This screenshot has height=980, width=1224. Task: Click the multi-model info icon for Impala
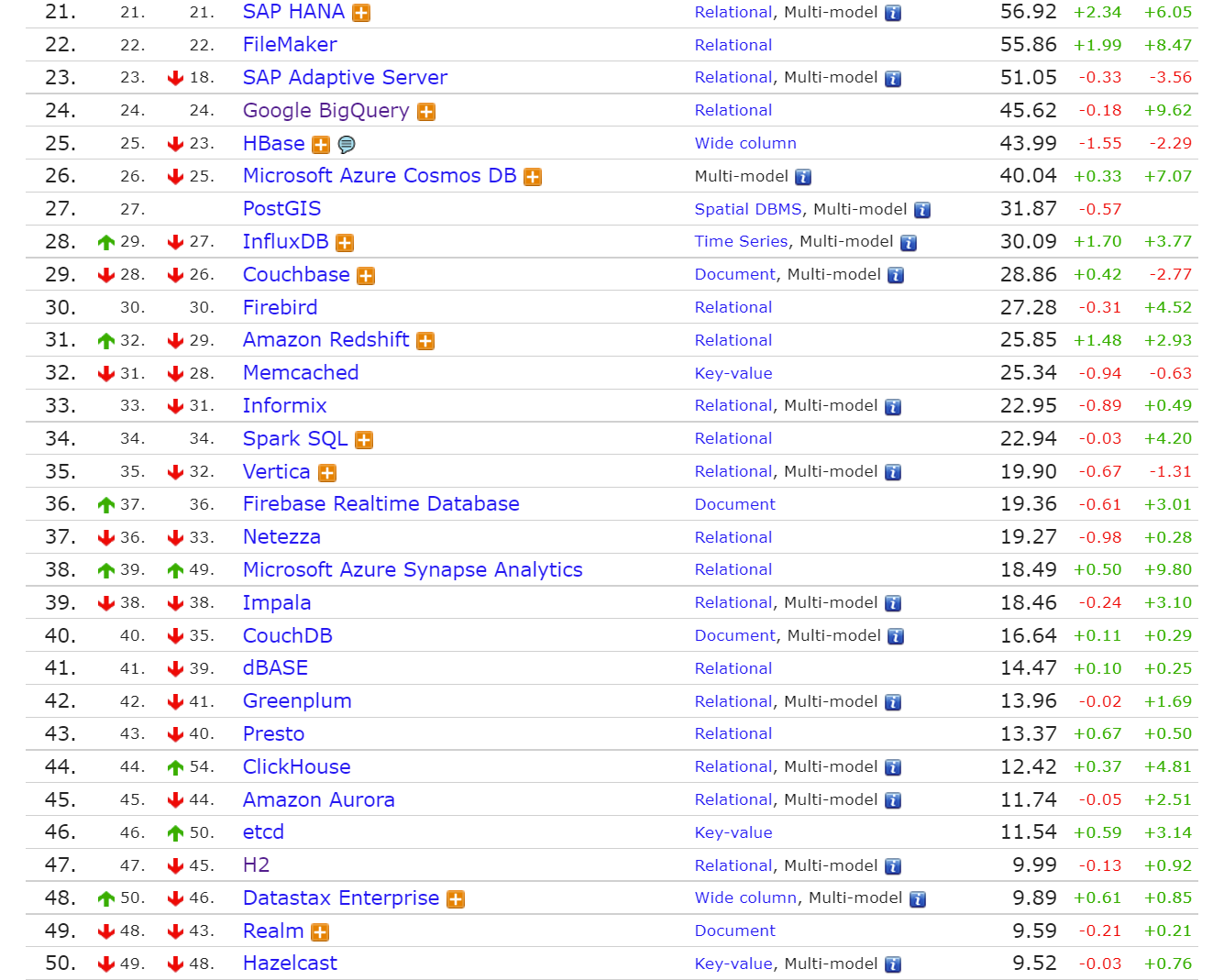pyautogui.click(x=893, y=603)
